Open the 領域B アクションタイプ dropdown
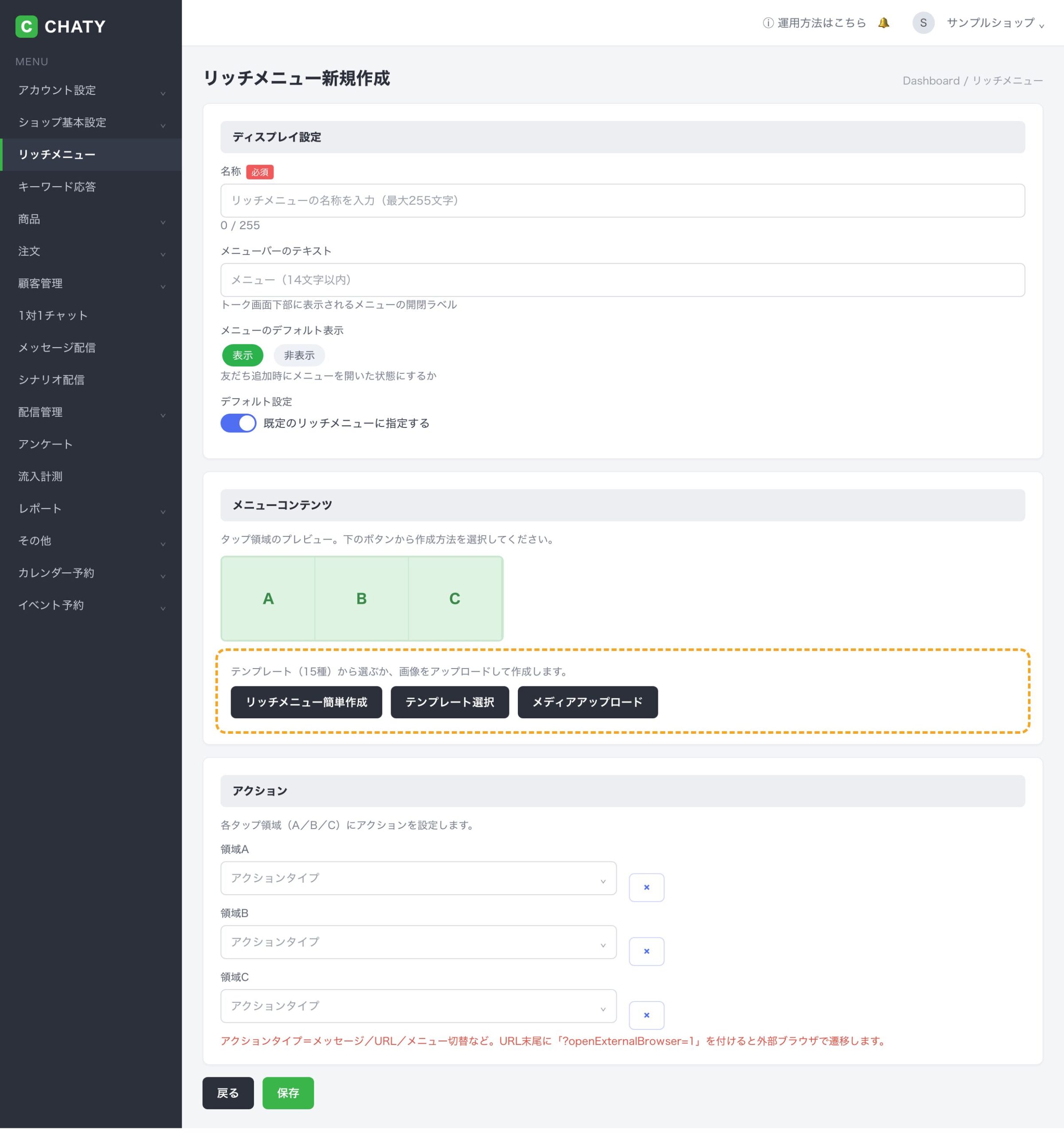This screenshot has width=1064, height=1135. (x=419, y=942)
